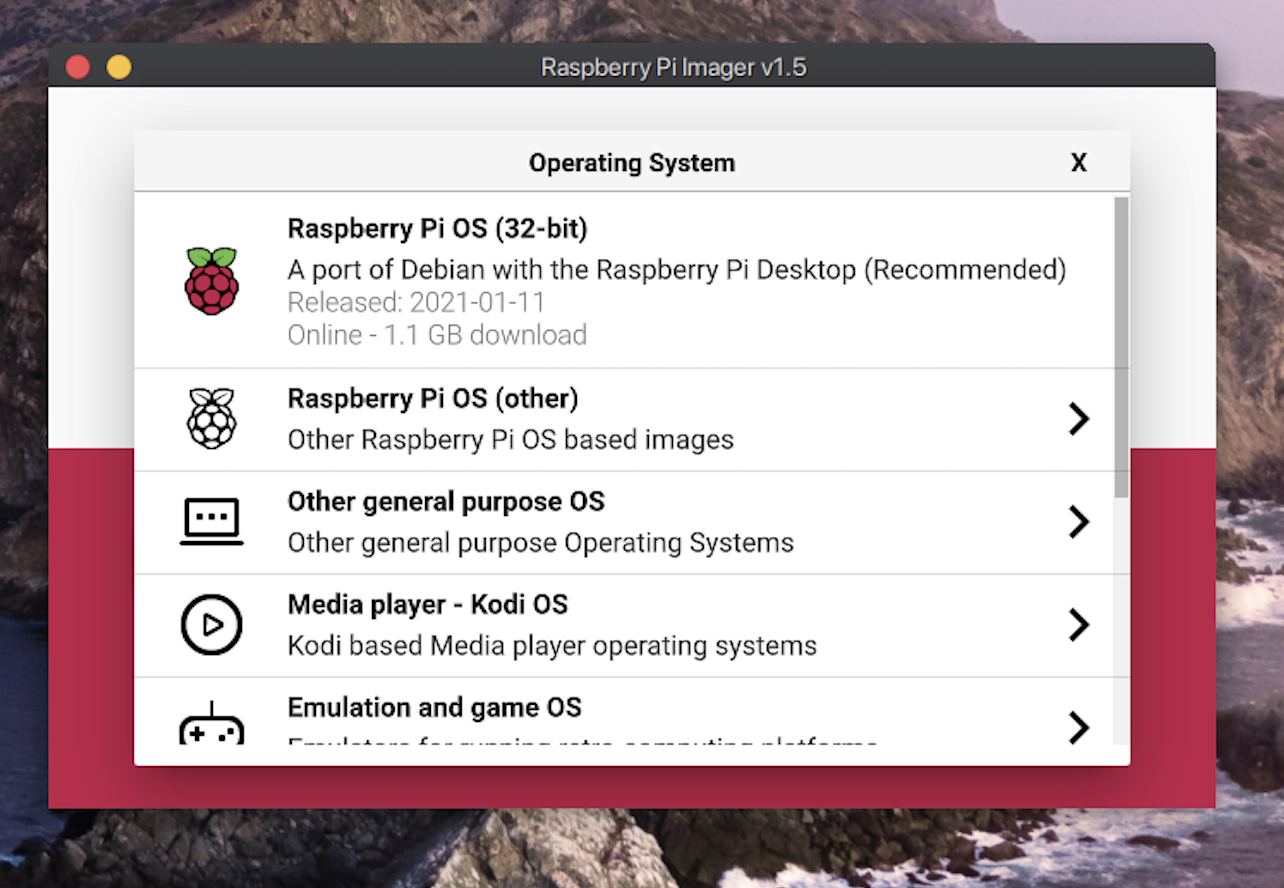Click the 'Online - 1.1 GB download' text
Screen dimensions: 1284x888
[437, 335]
